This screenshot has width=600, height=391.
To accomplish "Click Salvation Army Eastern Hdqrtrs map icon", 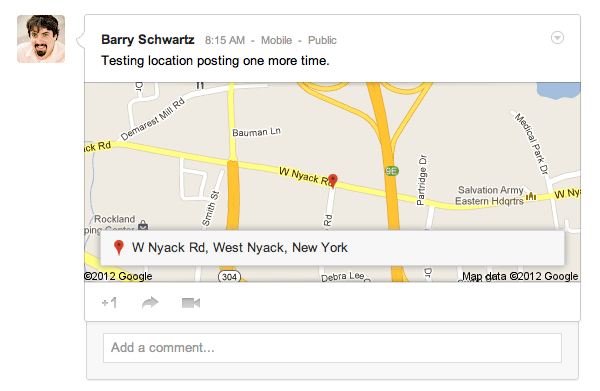I will coord(531,196).
